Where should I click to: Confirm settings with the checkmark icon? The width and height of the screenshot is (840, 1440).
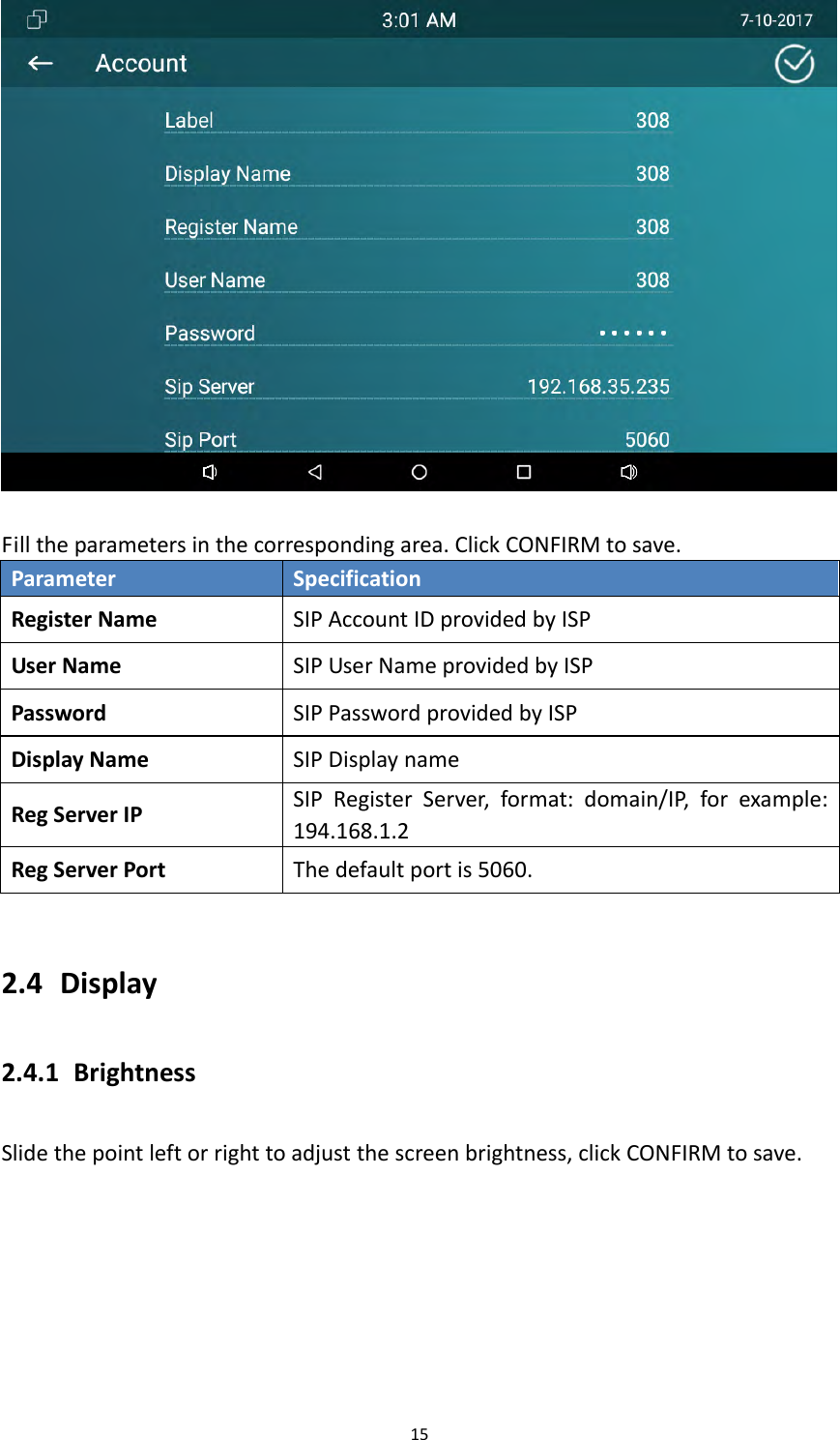(x=795, y=64)
